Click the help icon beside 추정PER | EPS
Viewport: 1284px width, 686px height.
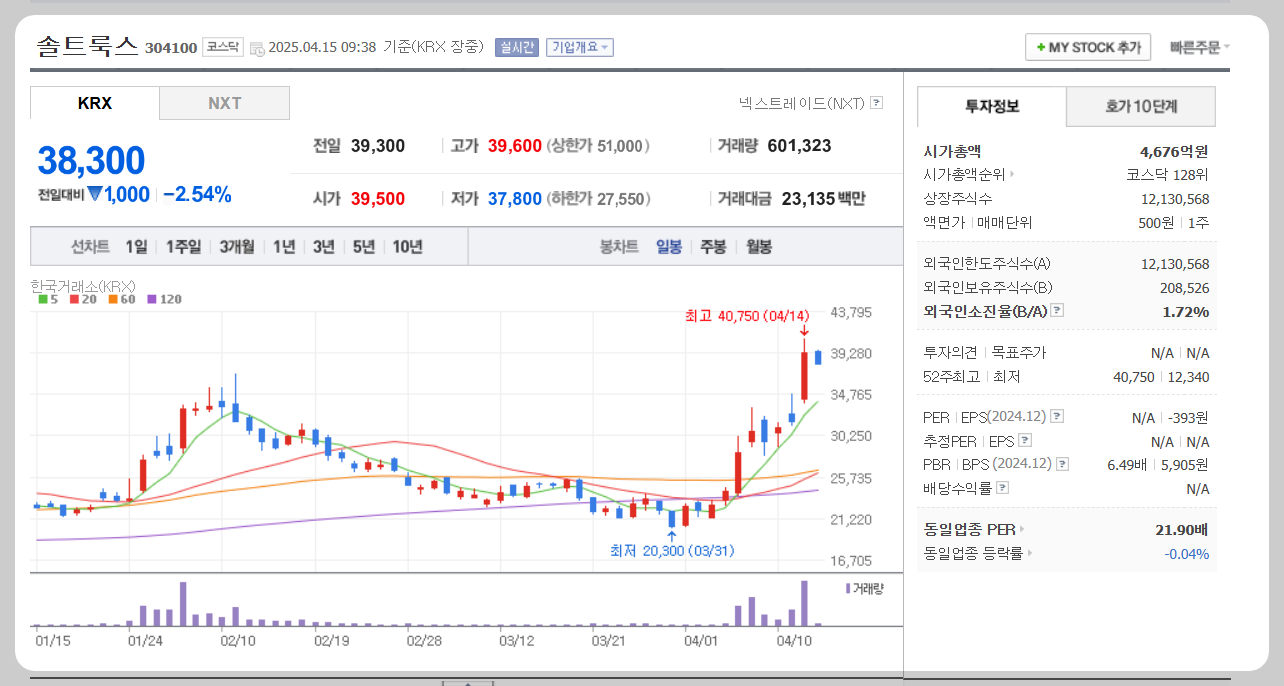[x=1025, y=441]
